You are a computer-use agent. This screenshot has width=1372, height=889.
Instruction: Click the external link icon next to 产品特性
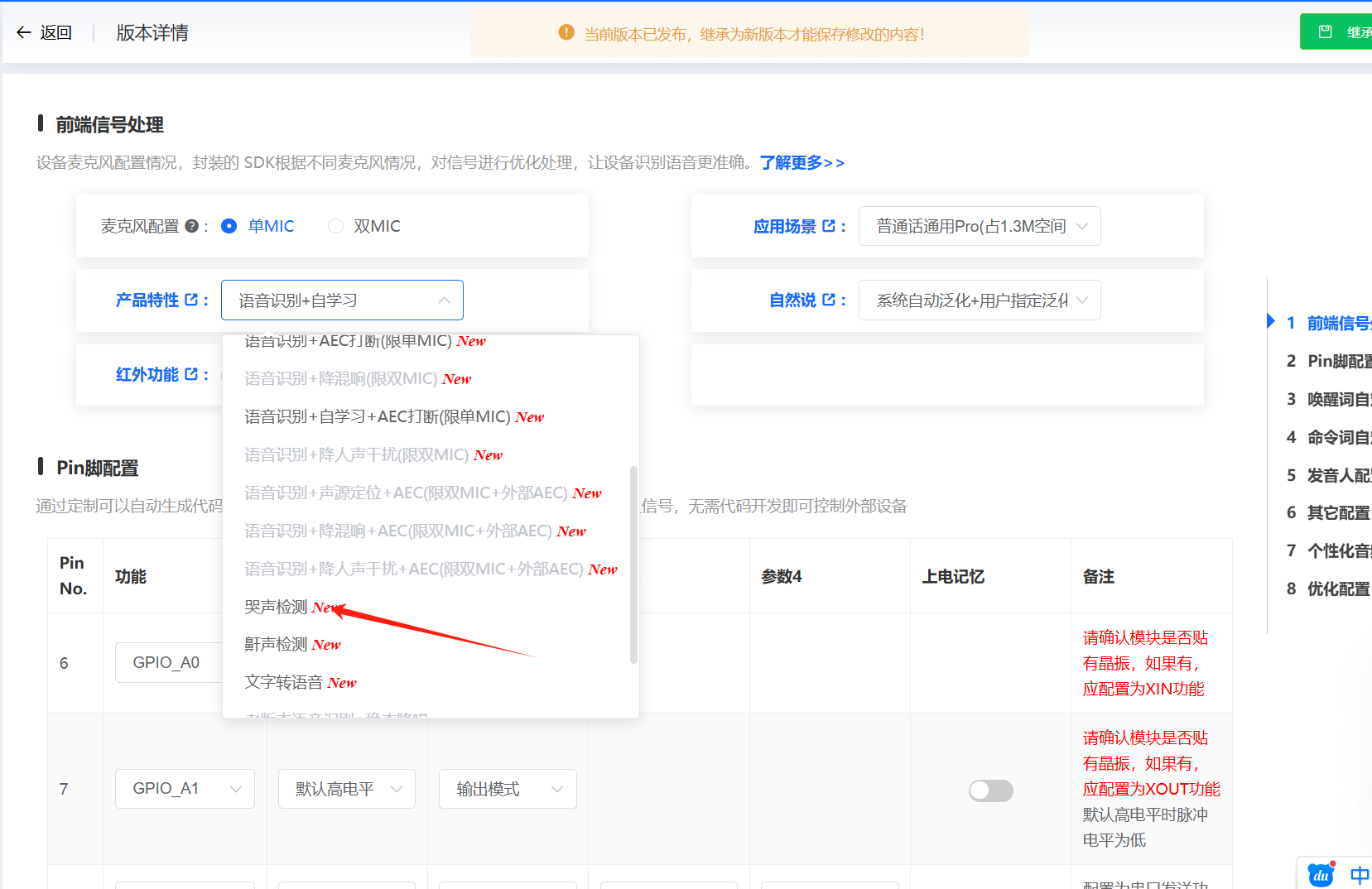click(x=192, y=300)
